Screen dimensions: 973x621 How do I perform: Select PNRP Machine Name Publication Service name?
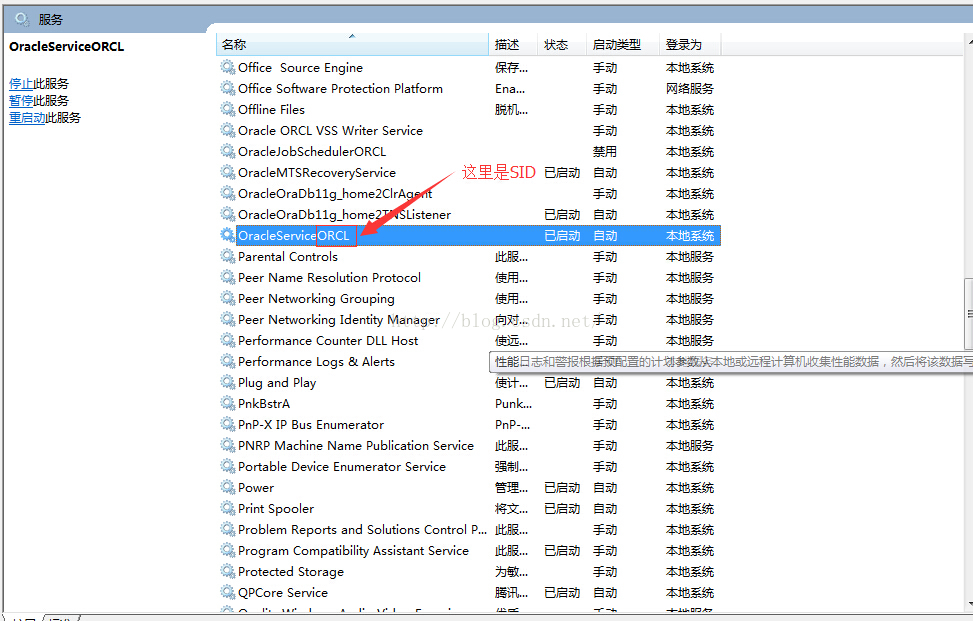(356, 446)
